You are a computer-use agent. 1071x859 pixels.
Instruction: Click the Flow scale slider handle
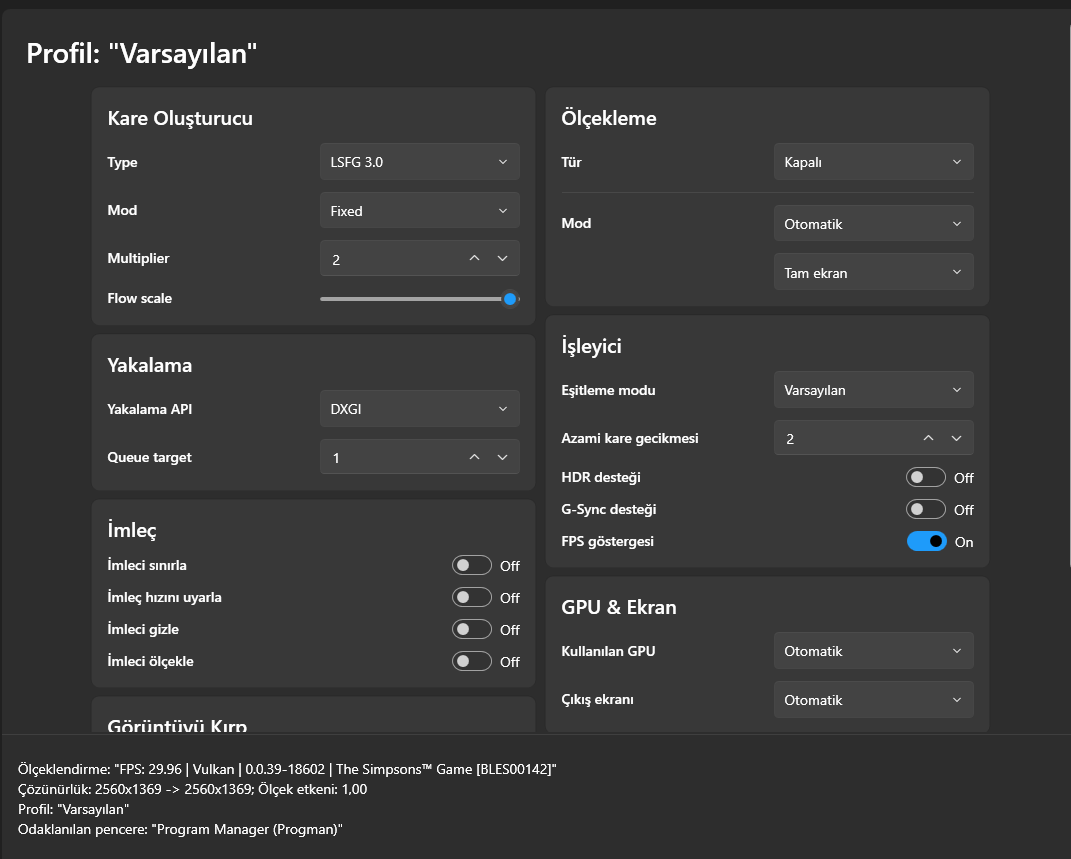pyautogui.click(x=510, y=298)
